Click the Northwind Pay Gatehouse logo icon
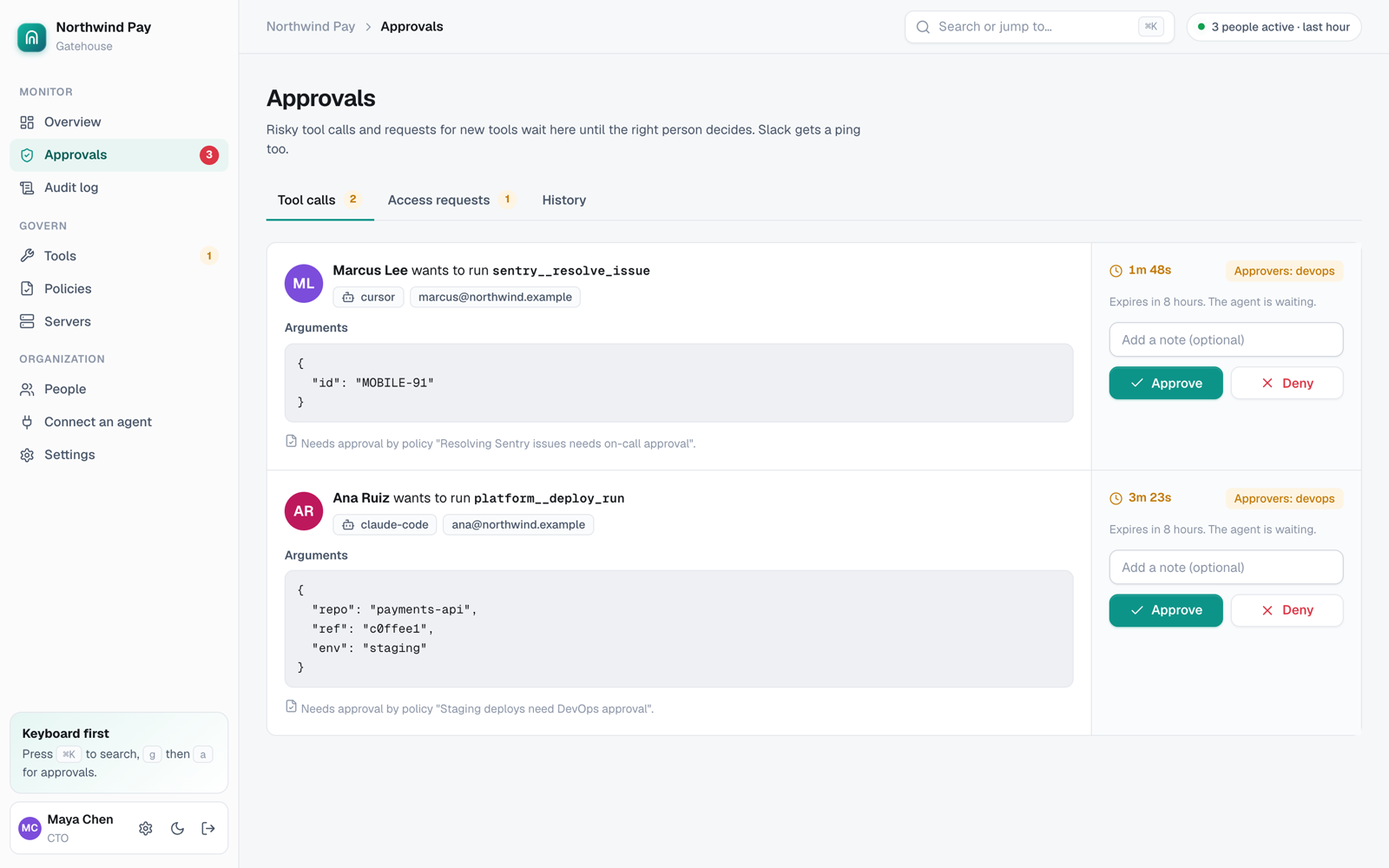Viewport: 1389px width, 868px height. (x=32, y=36)
